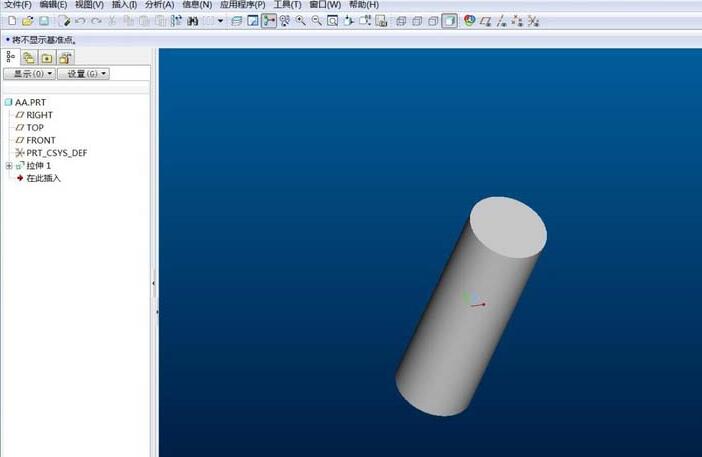Toggle datum points display

pos(517,21)
